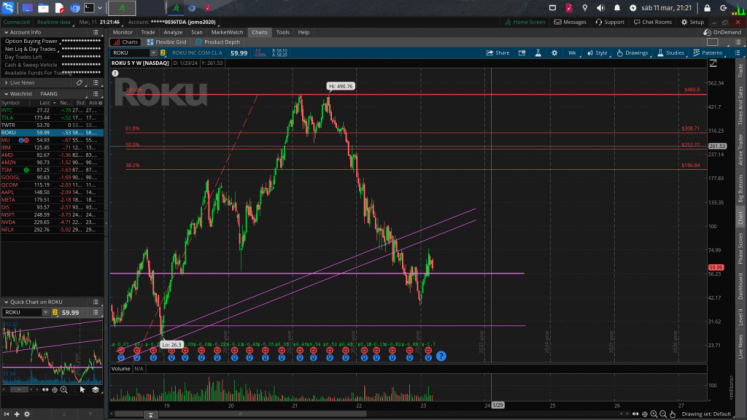Select the Product Depth sub-tab

click(x=218, y=42)
